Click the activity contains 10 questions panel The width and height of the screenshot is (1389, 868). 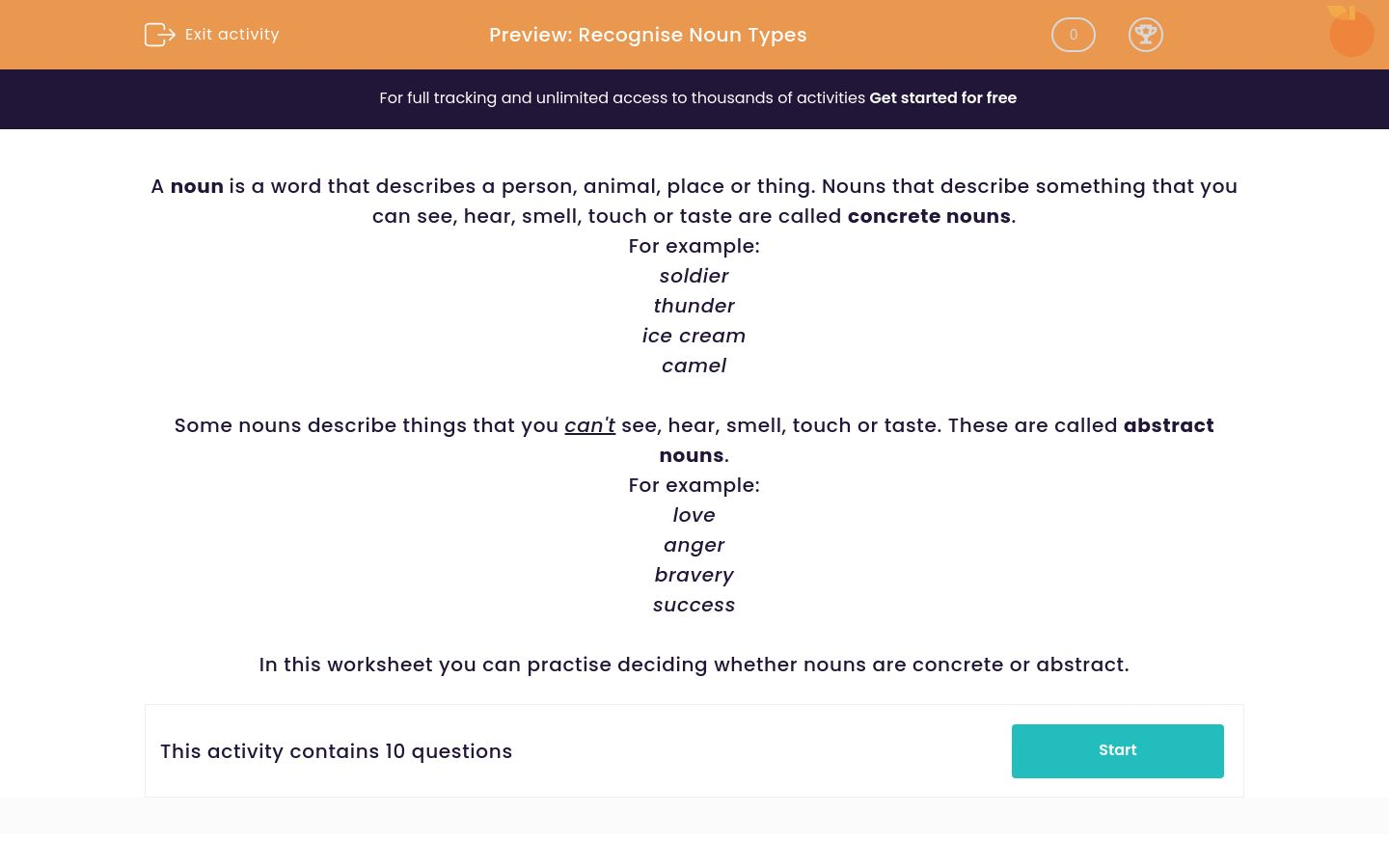click(336, 751)
